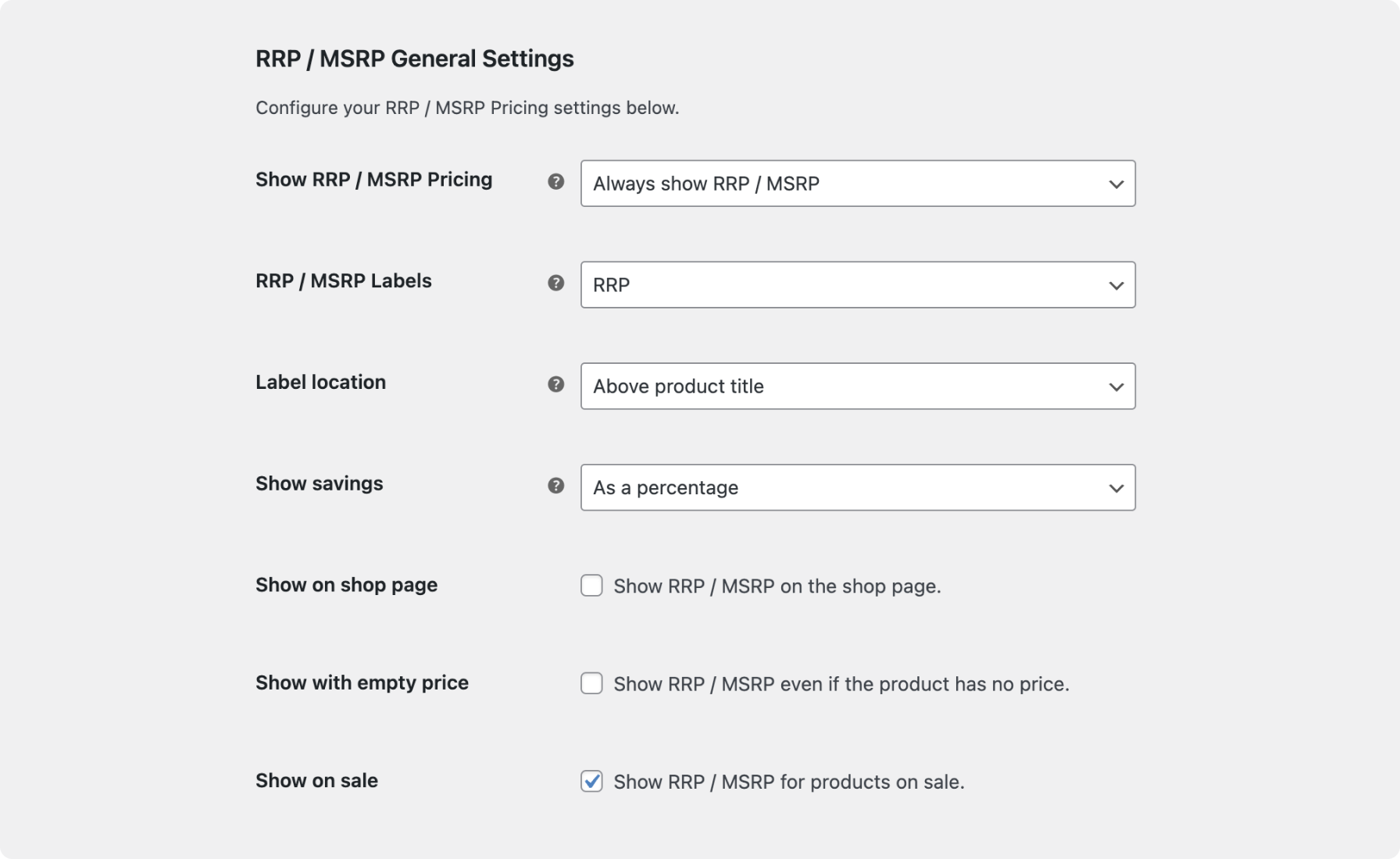Click the chevron on the Pricing dropdown
Viewport: 1400px width, 859px height.
(x=1116, y=184)
